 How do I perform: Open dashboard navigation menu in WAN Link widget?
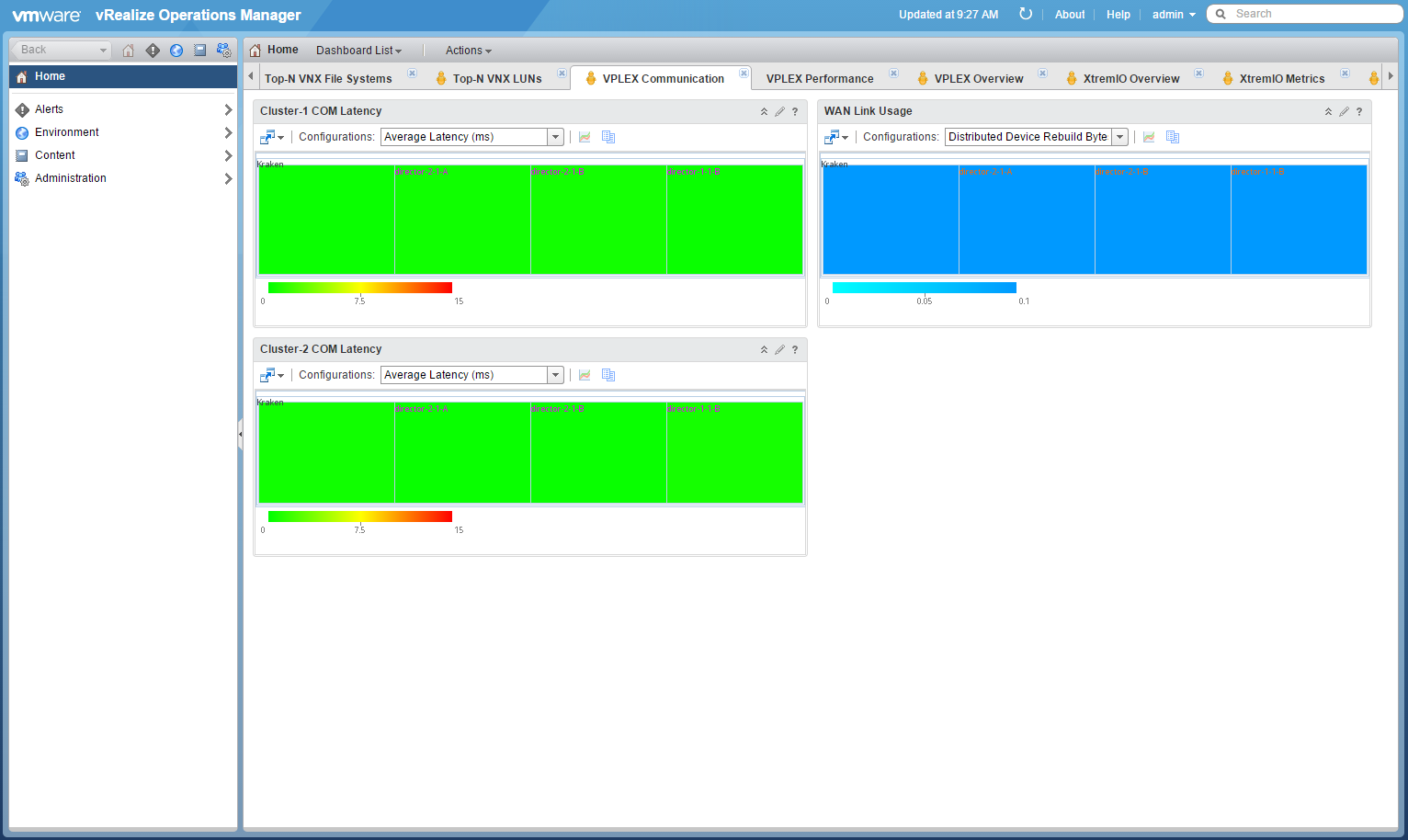click(836, 137)
